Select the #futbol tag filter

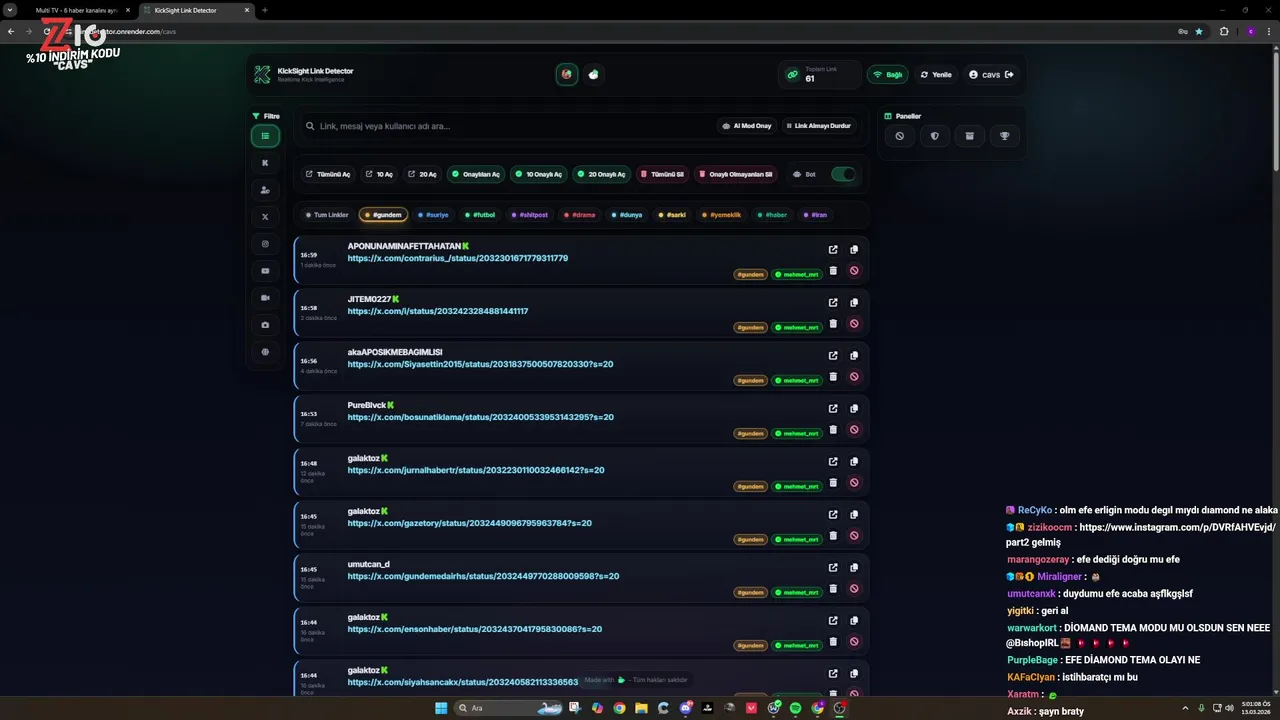point(481,215)
